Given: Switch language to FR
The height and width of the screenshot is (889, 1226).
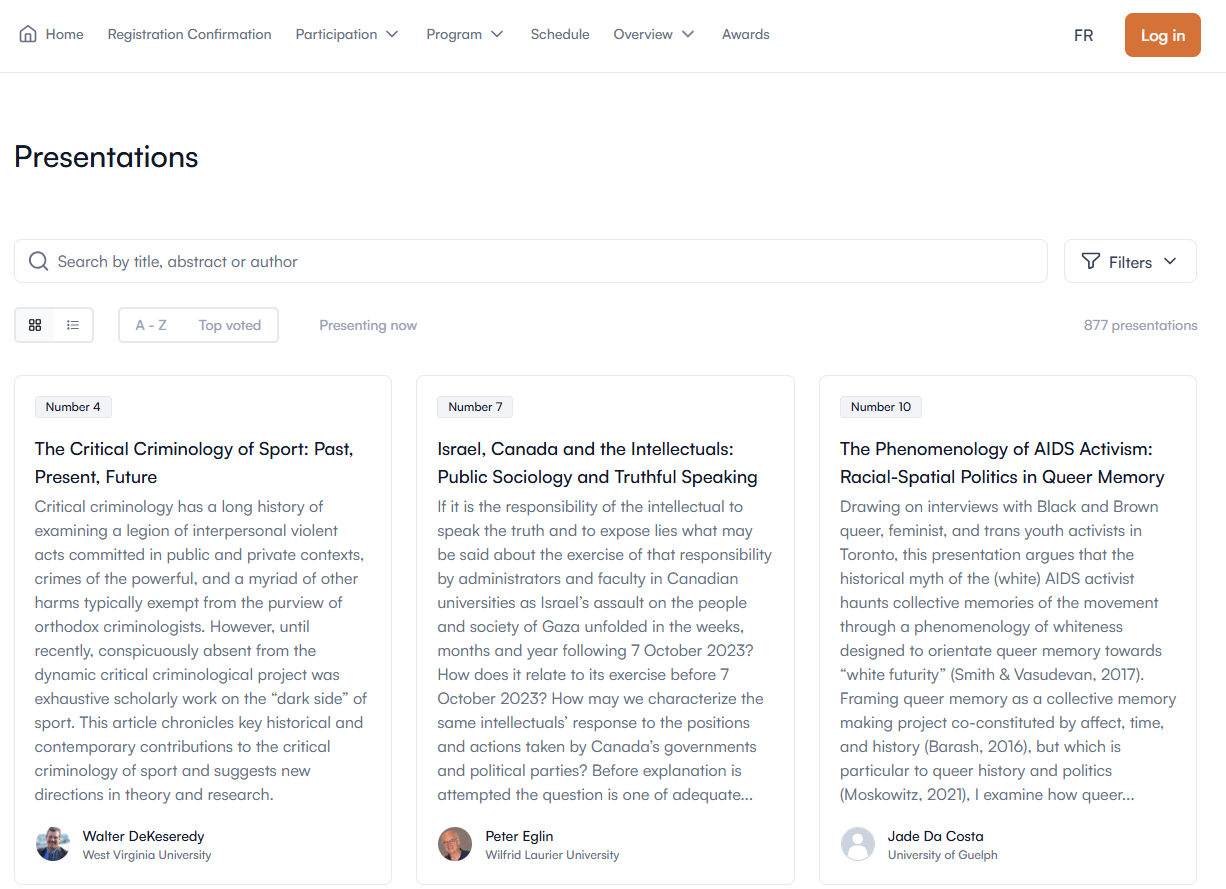Looking at the screenshot, I should click(x=1083, y=35).
